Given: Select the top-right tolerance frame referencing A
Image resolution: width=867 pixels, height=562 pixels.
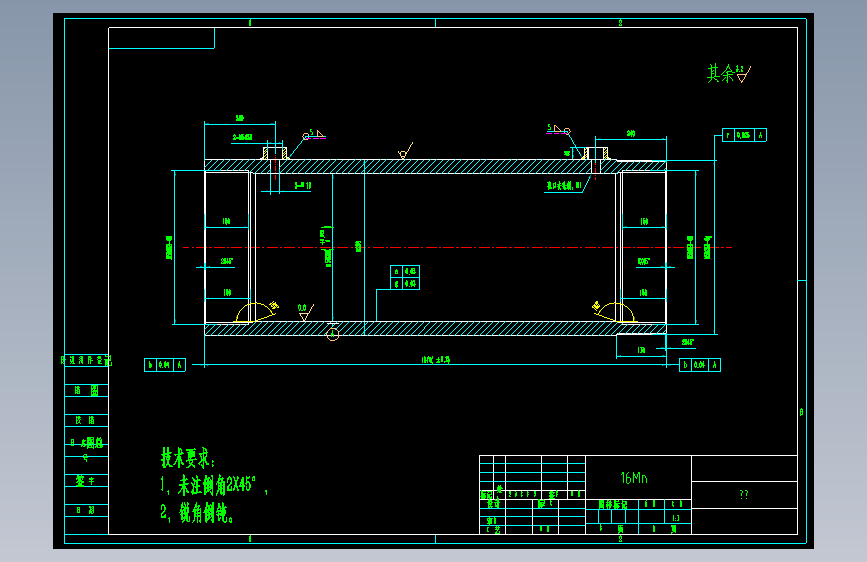Looking at the screenshot, I should [x=744, y=135].
